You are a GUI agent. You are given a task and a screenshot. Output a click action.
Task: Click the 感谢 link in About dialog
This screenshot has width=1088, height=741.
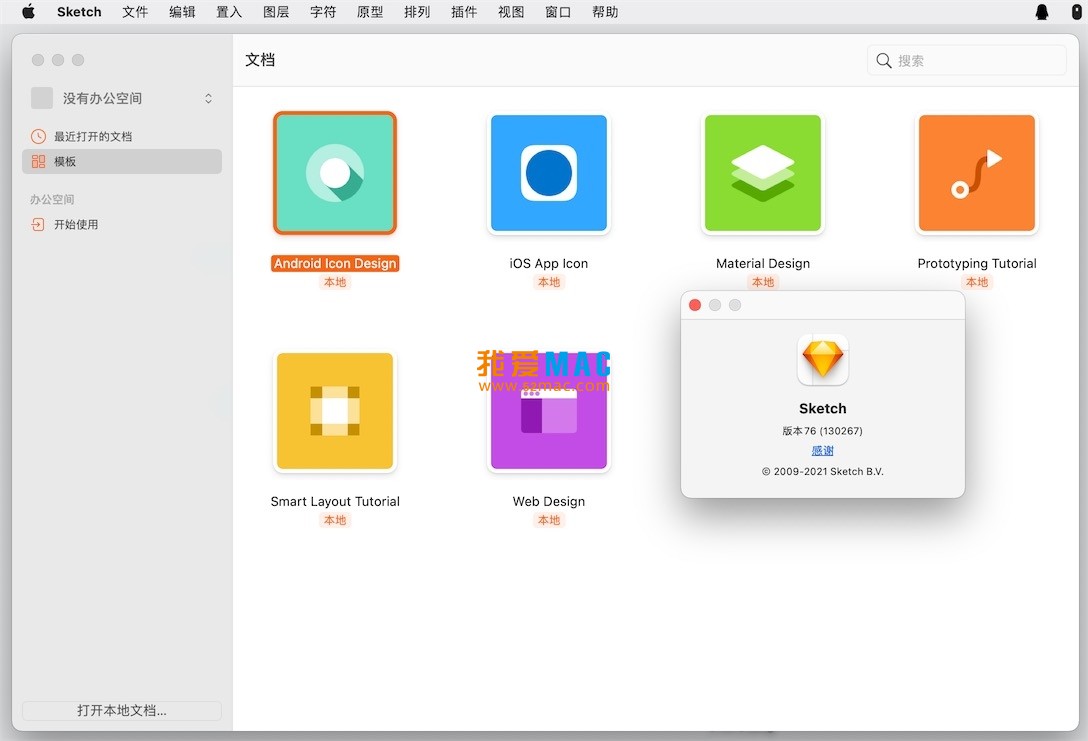822,450
